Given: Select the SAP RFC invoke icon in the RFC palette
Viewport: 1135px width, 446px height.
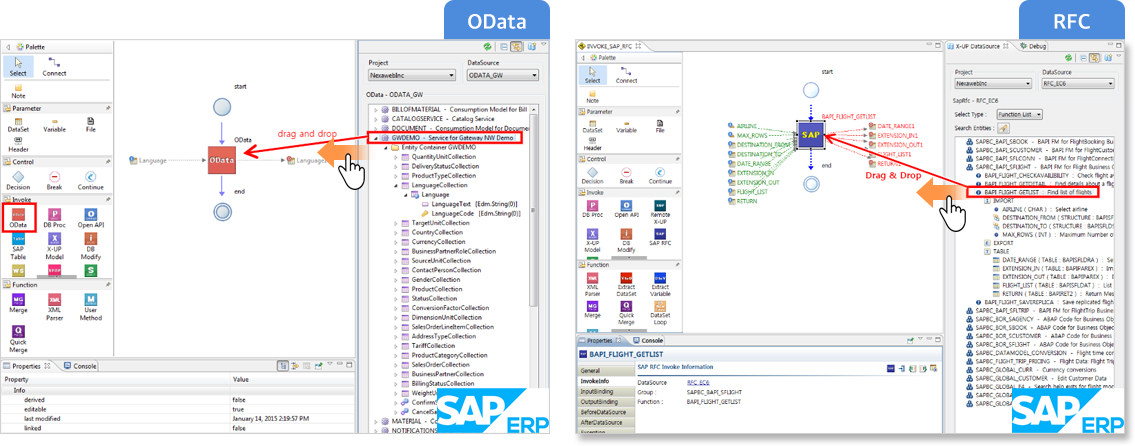Looking at the screenshot, I should point(660,237).
